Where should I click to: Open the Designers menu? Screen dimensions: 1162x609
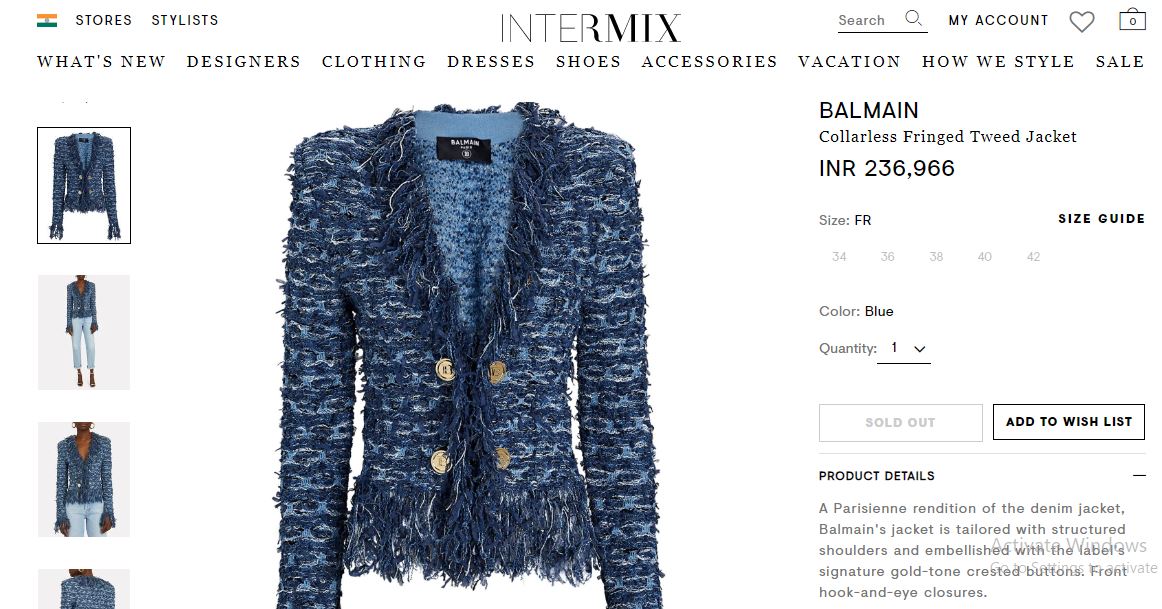click(x=244, y=61)
